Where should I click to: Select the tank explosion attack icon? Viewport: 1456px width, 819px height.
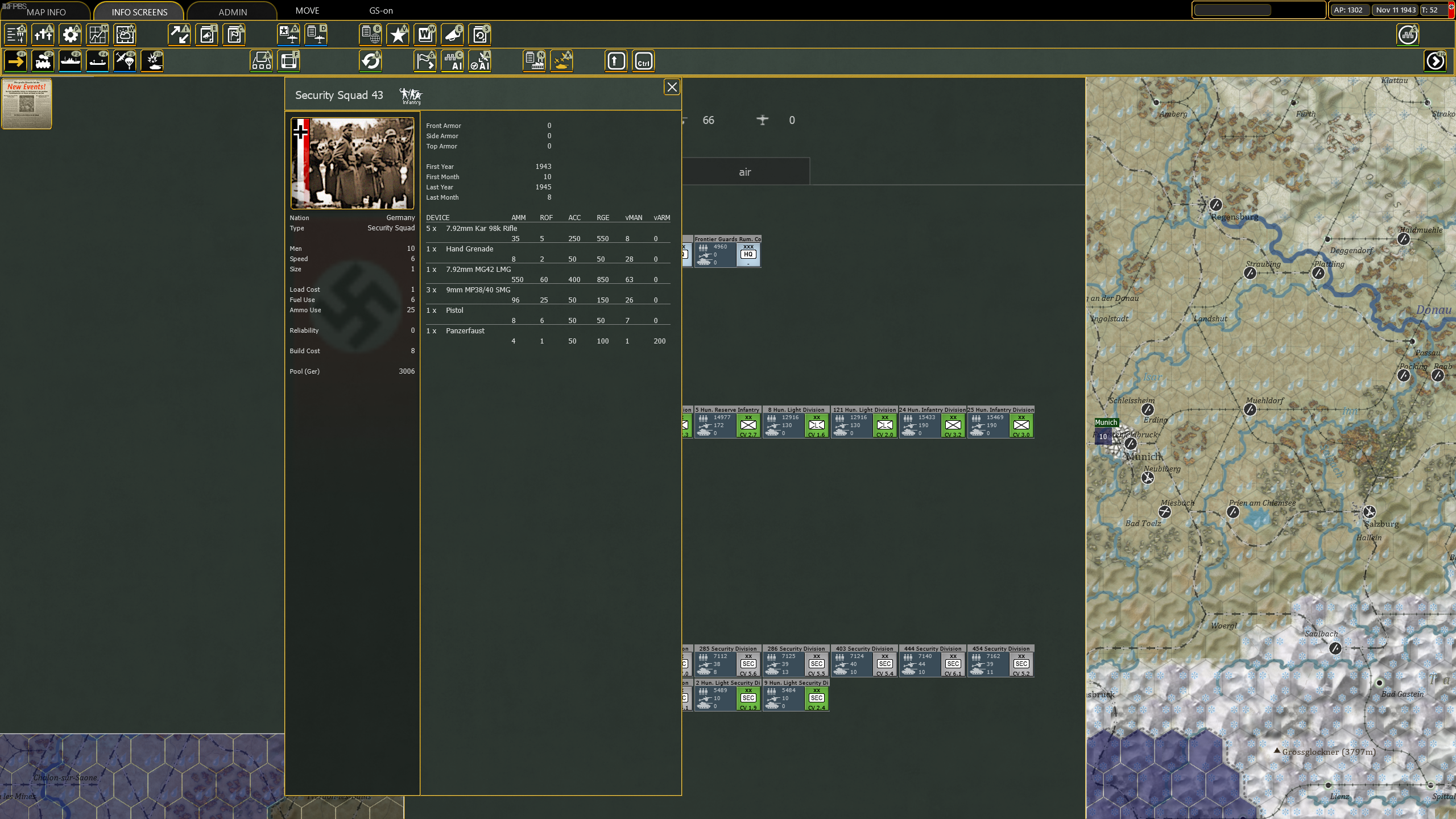pyautogui.click(x=152, y=61)
